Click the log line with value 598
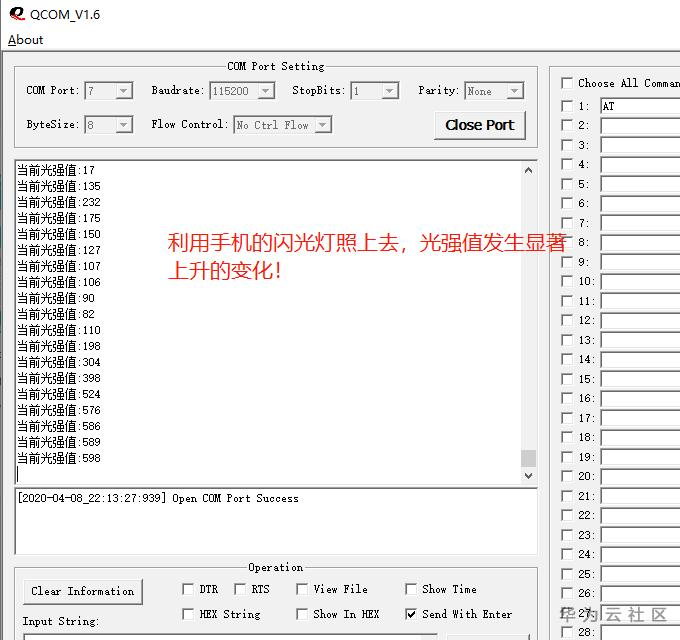Screen dimensions: 680x640 coord(59,458)
